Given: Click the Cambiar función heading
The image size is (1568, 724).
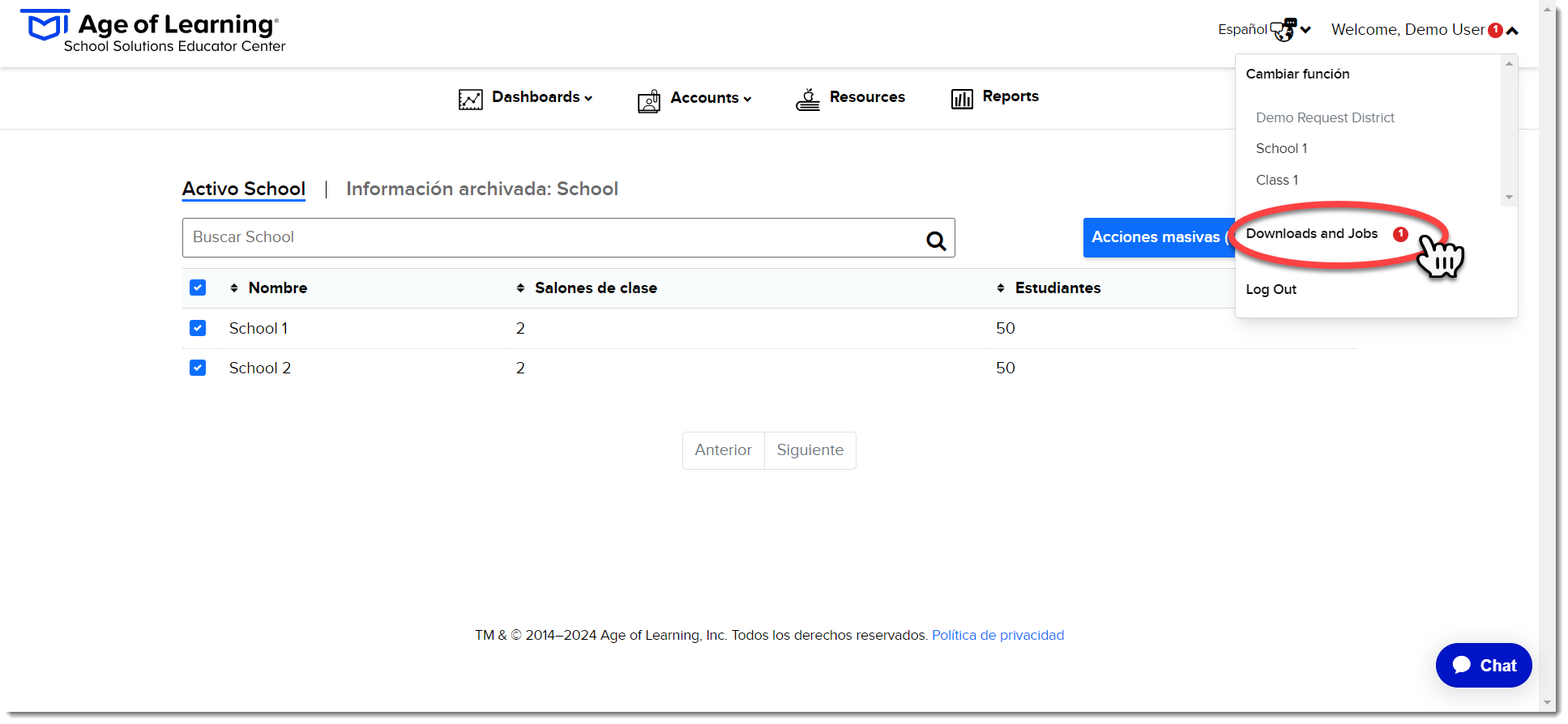Looking at the screenshot, I should (1298, 74).
